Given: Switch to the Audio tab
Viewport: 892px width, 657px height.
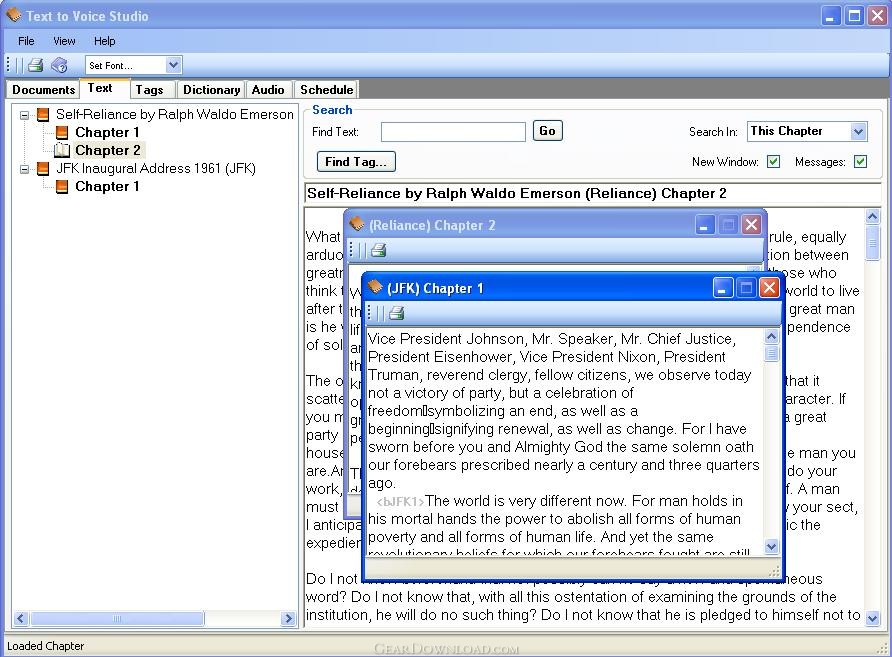Looking at the screenshot, I should point(268,90).
